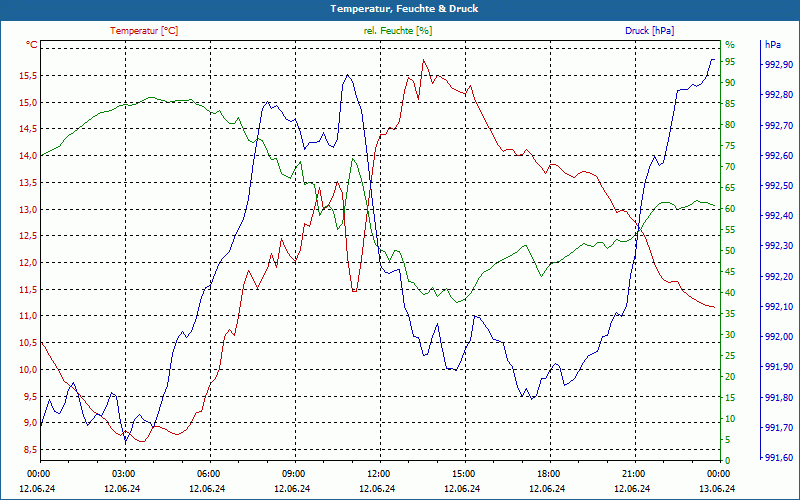Click the 13,0 tick on temperature axis
Viewport: 800px width, 500px height.
tap(28, 209)
